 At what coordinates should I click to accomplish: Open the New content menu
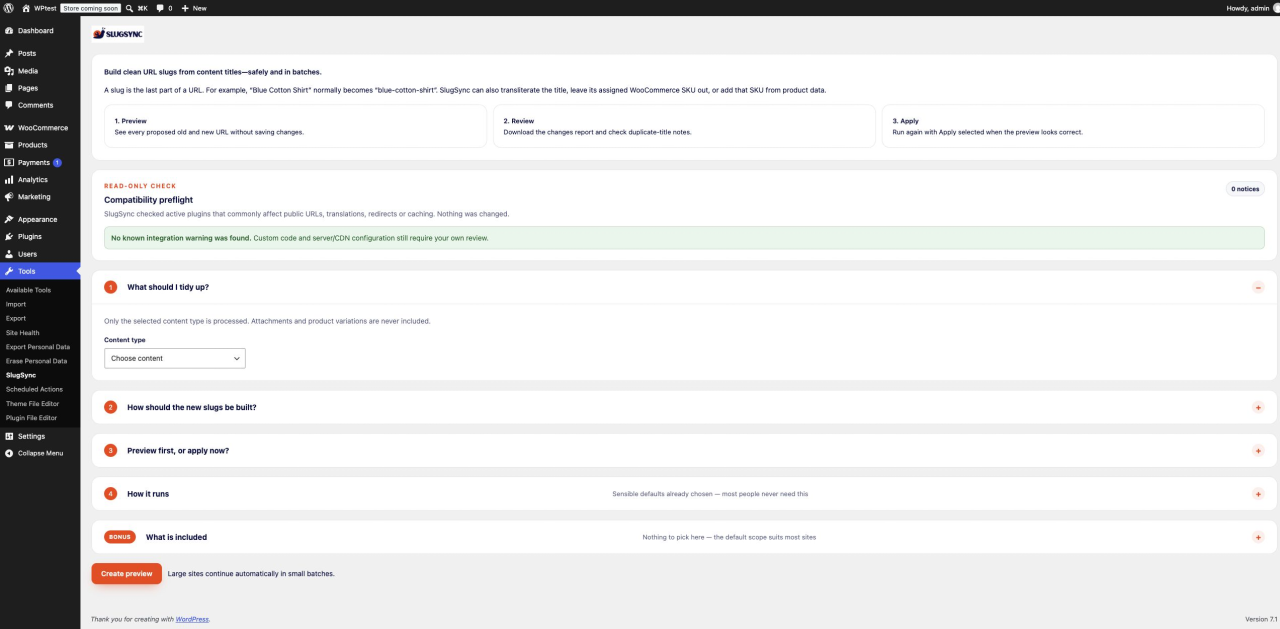194,7
